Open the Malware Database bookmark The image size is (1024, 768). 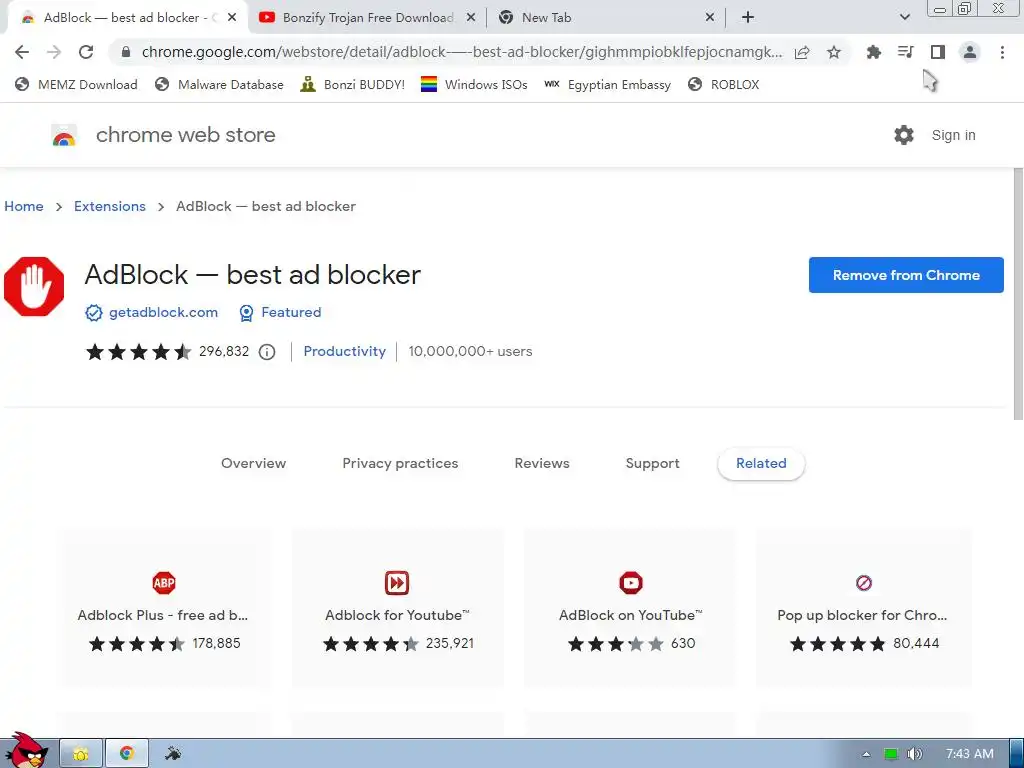point(219,84)
